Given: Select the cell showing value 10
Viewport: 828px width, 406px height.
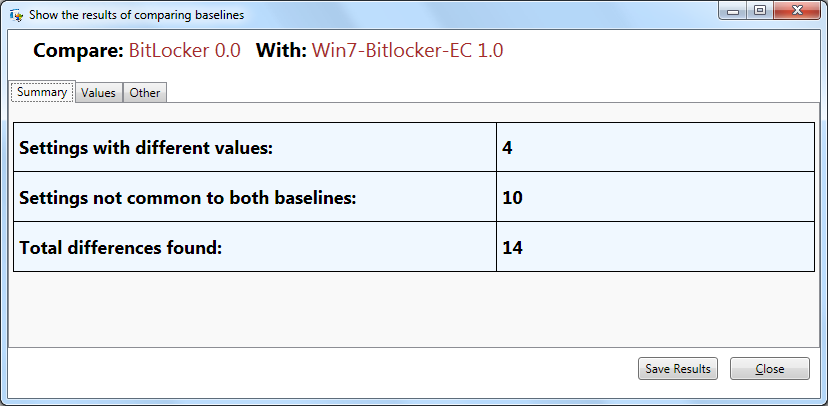Looking at the screenshot, I should 655,197.
